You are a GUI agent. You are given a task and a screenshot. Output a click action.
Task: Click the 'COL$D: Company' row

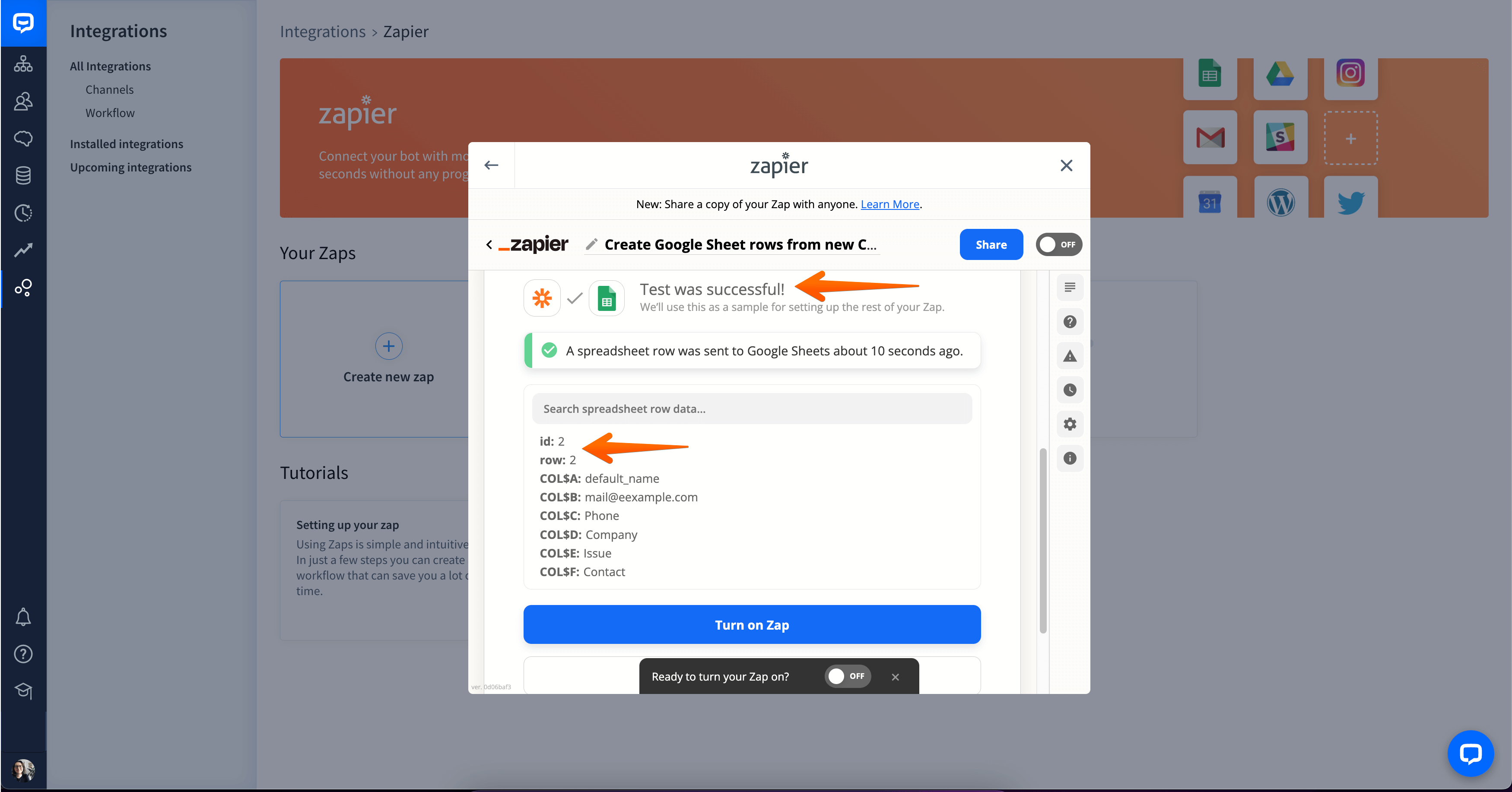588,535
